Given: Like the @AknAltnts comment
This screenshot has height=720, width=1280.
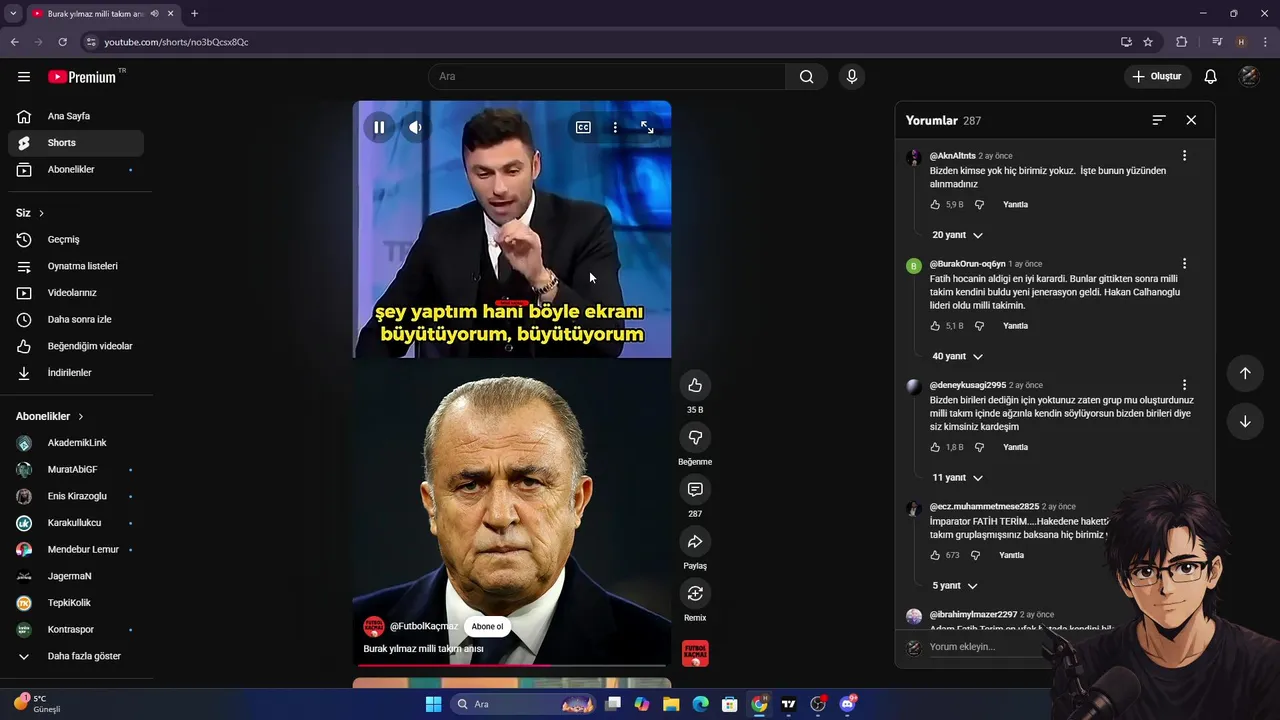Looking at the screenshot, I should pyautogui.click(x=935, y=204).
